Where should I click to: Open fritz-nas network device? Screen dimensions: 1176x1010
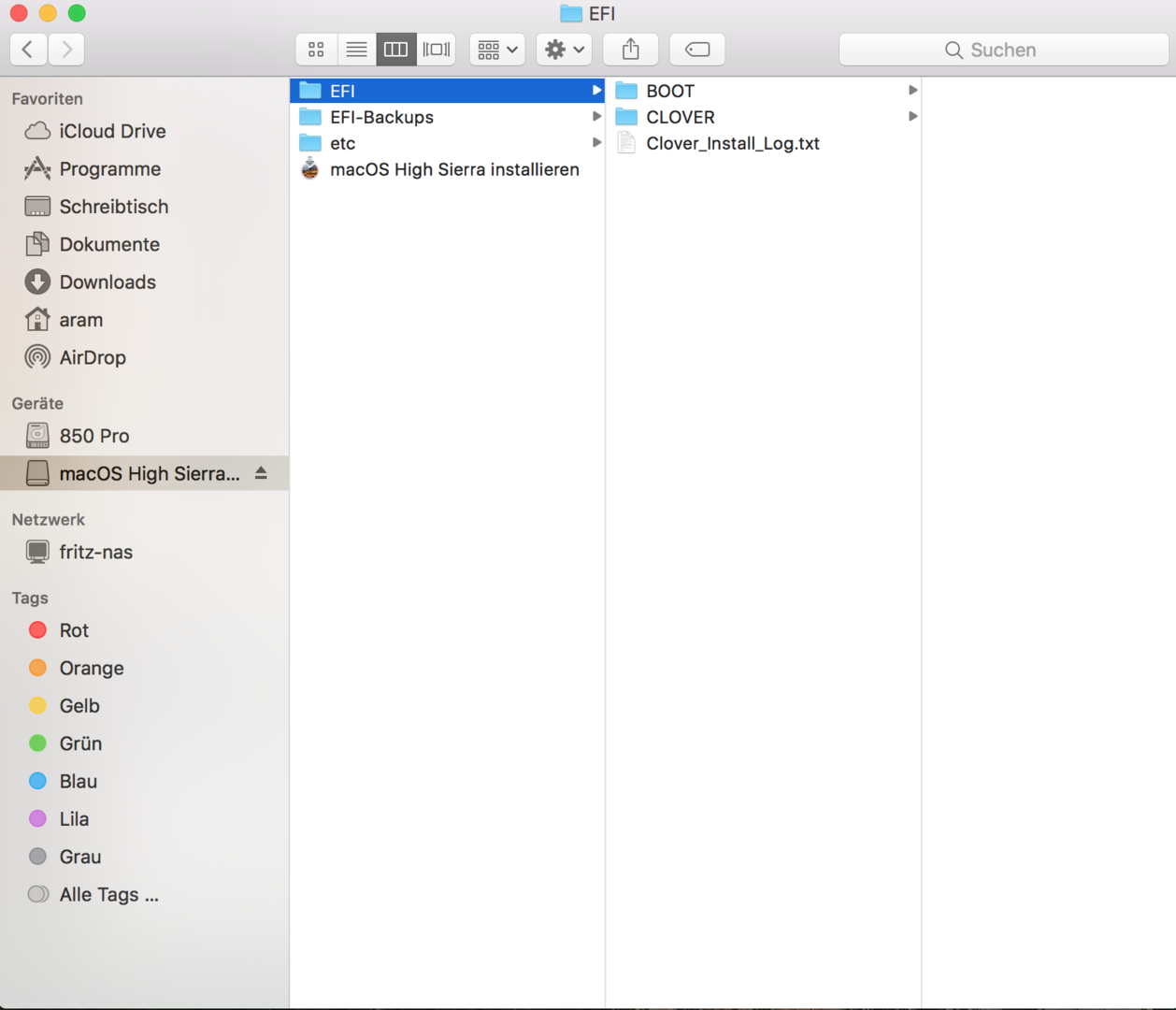(x=144, y=552)
